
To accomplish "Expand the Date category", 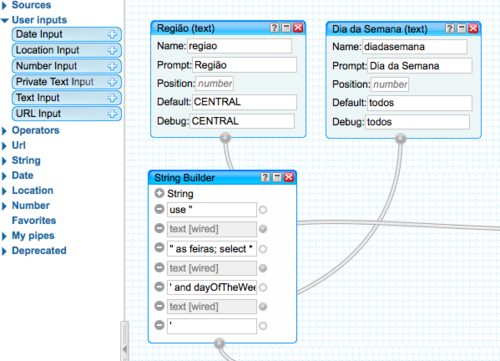I will pos(4,176).
